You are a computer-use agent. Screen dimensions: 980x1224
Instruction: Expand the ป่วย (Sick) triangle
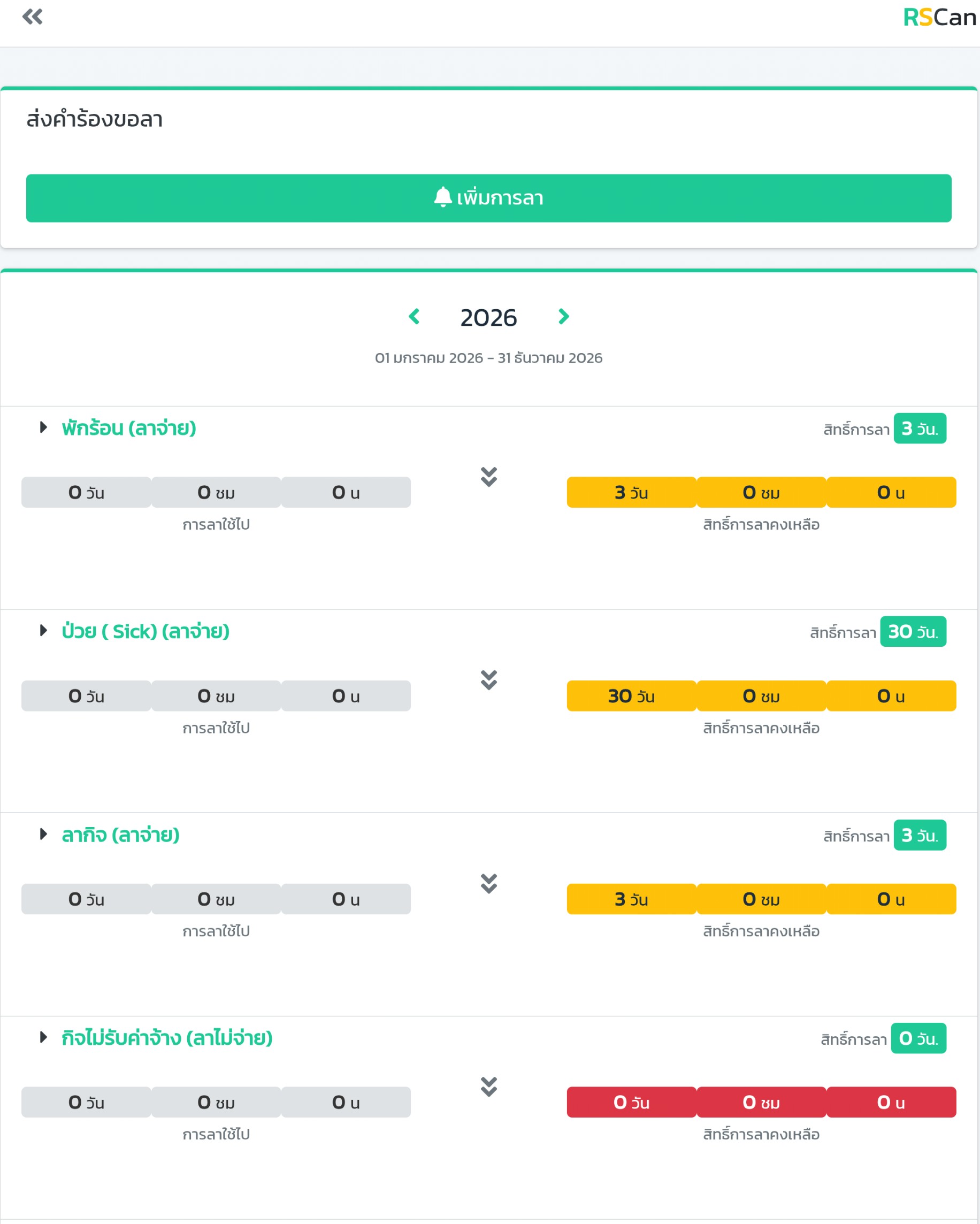(x=43, y=631)
